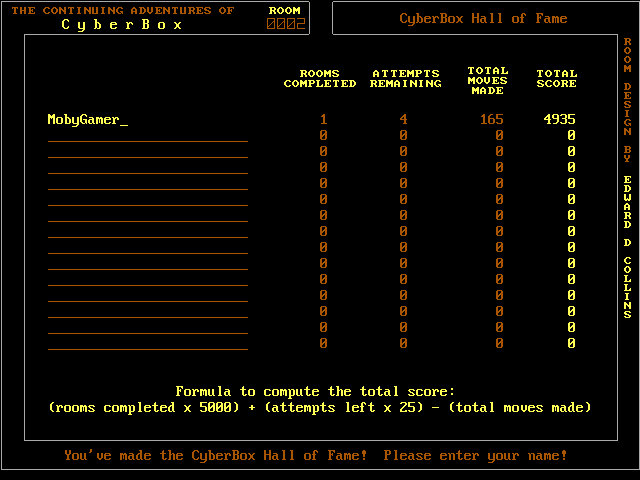Click the CyberBox Hall of Fame title
The width and height of the screenshot is (640, 480).
pyautogui.click(x=483, y=18)
